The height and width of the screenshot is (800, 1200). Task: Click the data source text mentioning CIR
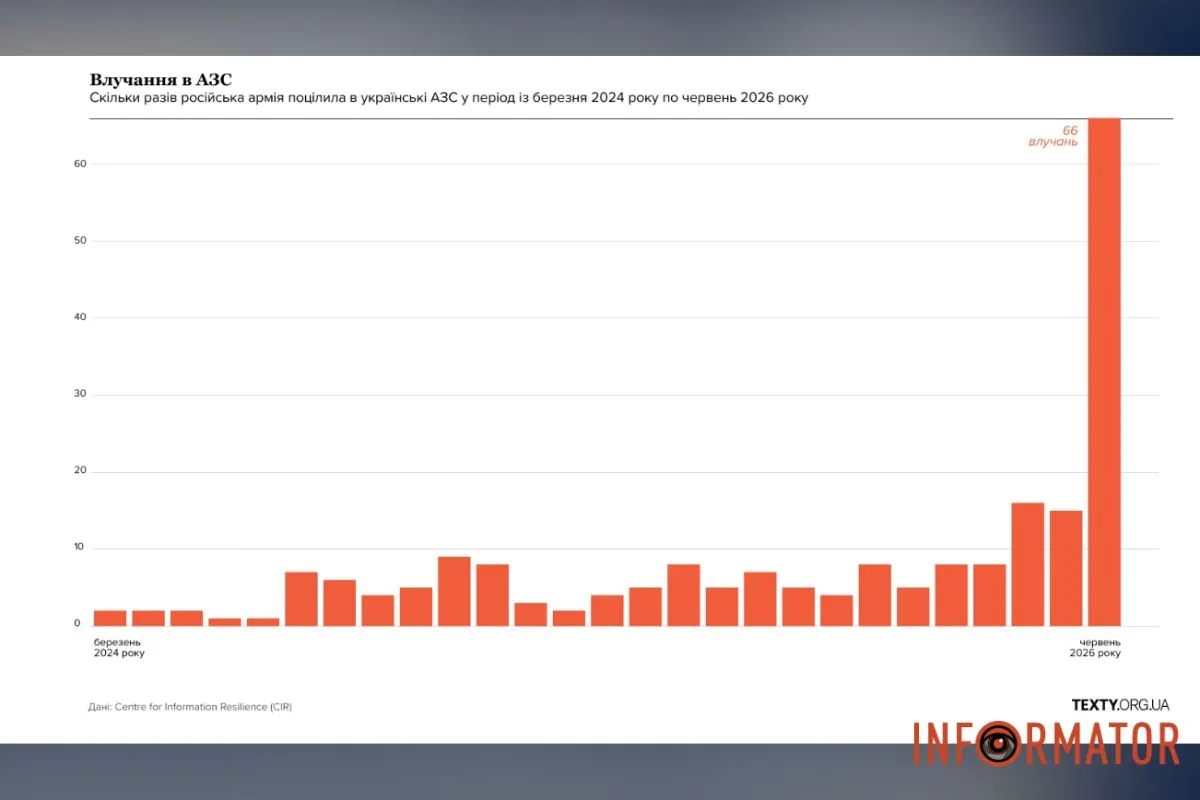pyautogui.click(x=190, y=707)
